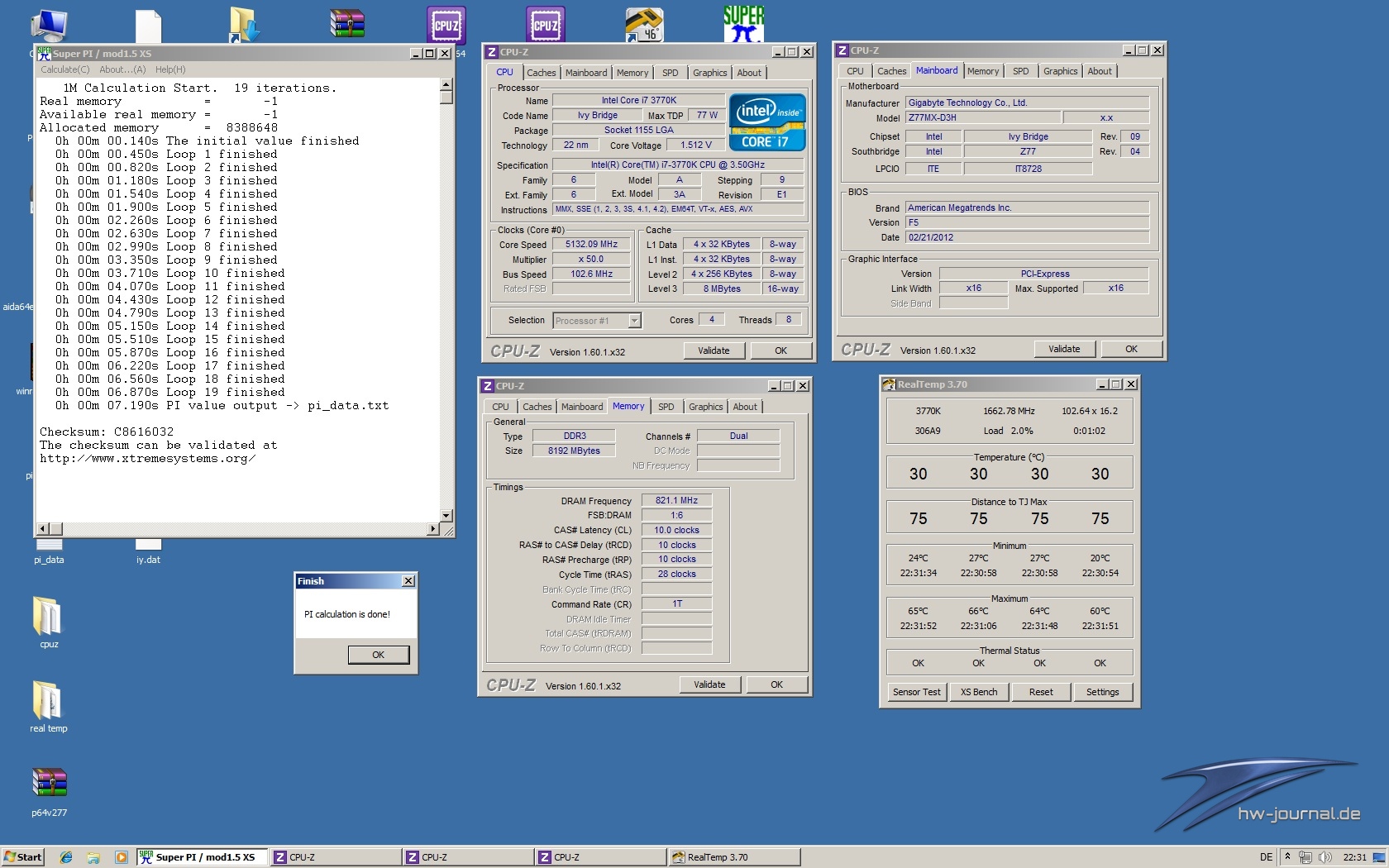Click the Start button

pyautogui.click(x=22, y=857)
